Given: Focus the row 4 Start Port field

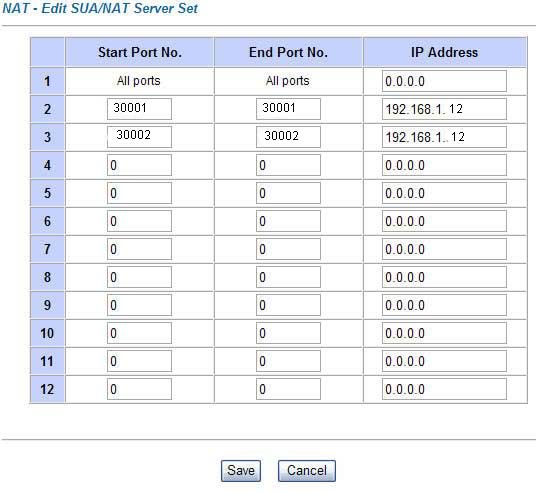Looking at the screenshot, I should pyautogui.click(x=139, y=165).
